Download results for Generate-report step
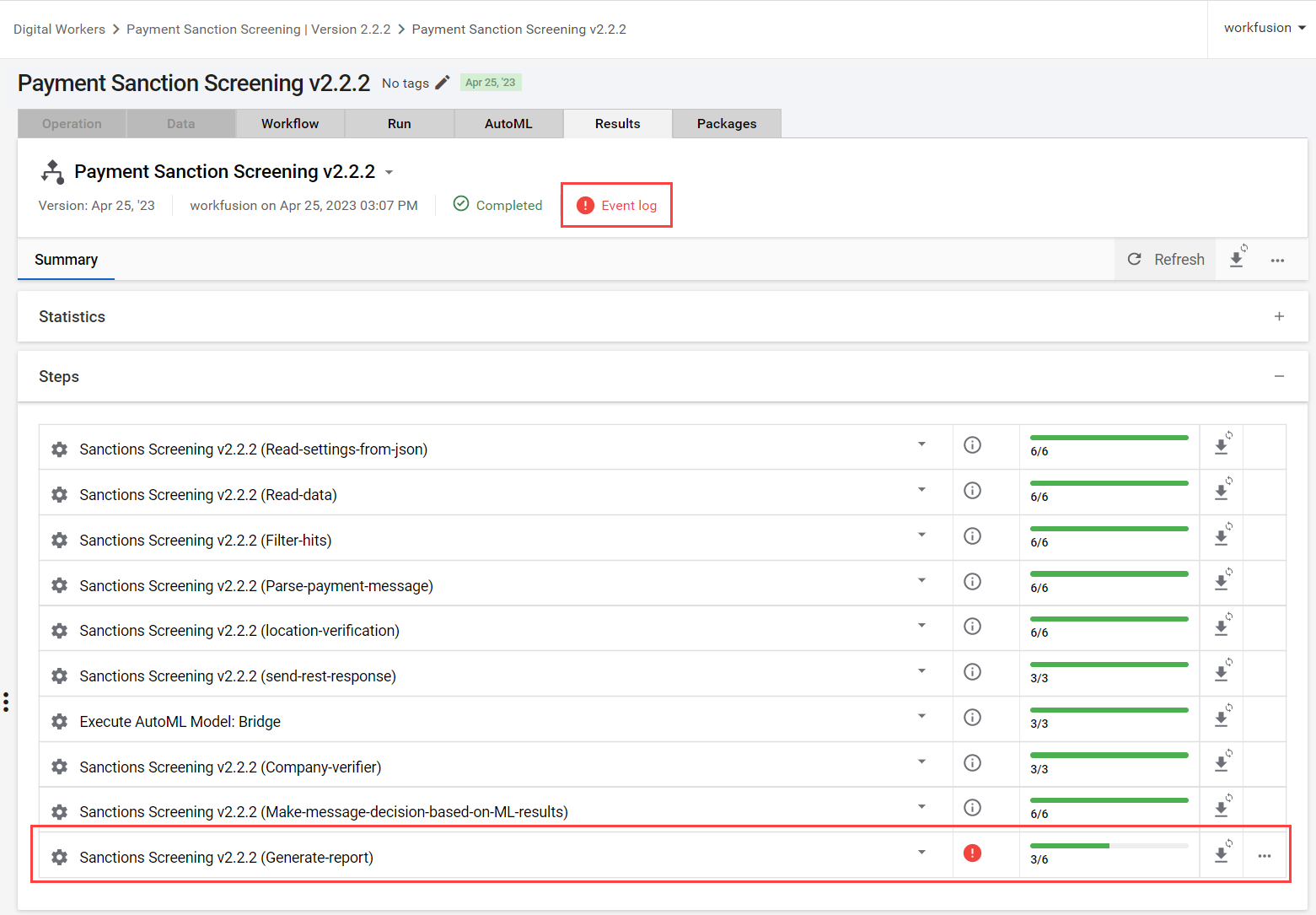Image resolution: width=1316 pixels, height=915 pixels. click(x=1222, y=853)
